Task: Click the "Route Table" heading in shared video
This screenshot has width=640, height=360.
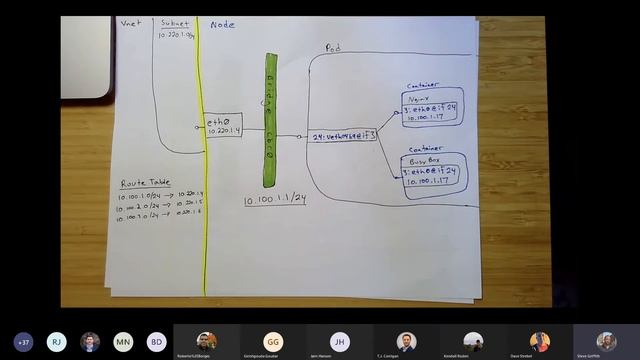Action: (x=145, y=183)
